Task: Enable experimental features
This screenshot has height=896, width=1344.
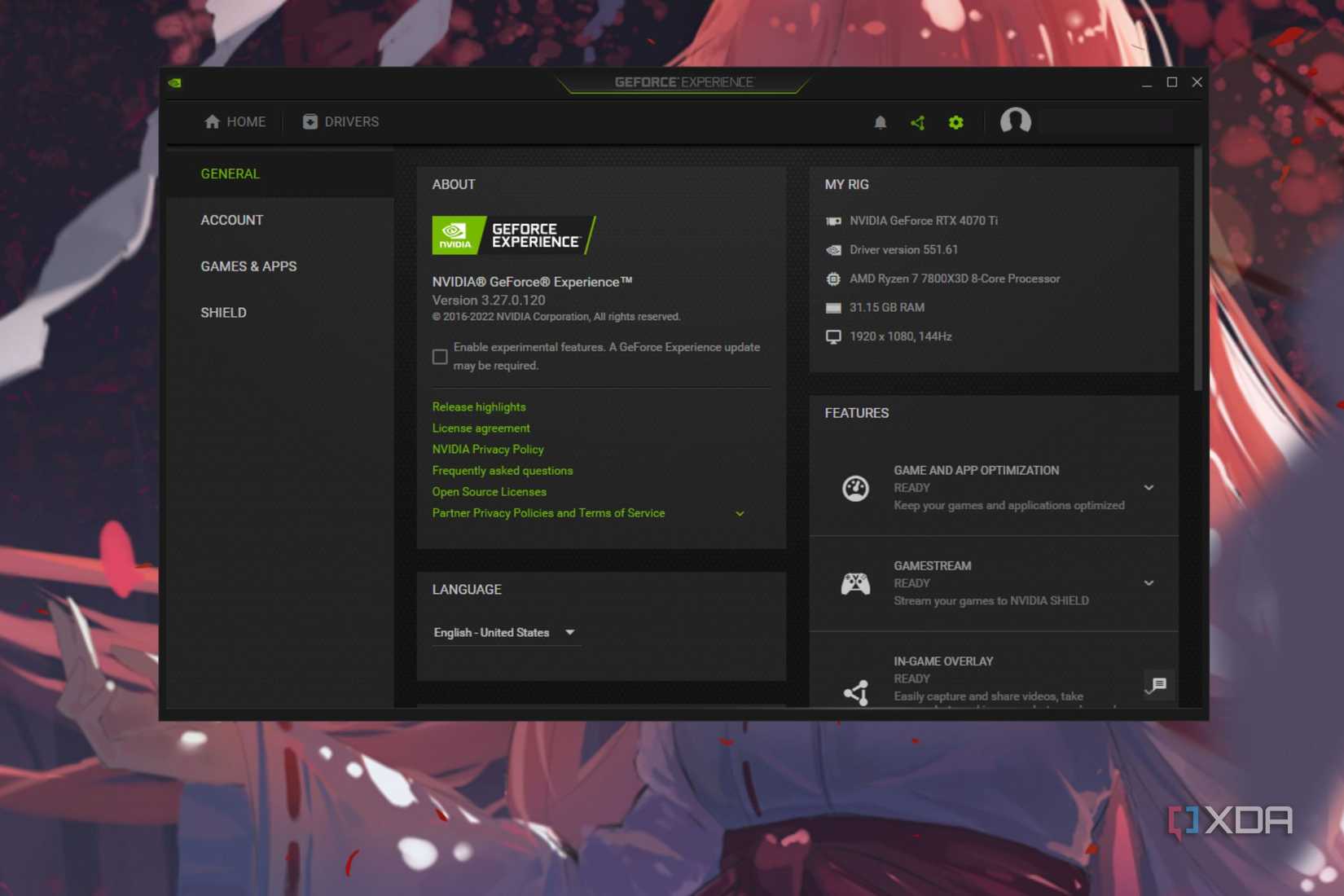Action: pyautogui.click(x=440, y=356)
